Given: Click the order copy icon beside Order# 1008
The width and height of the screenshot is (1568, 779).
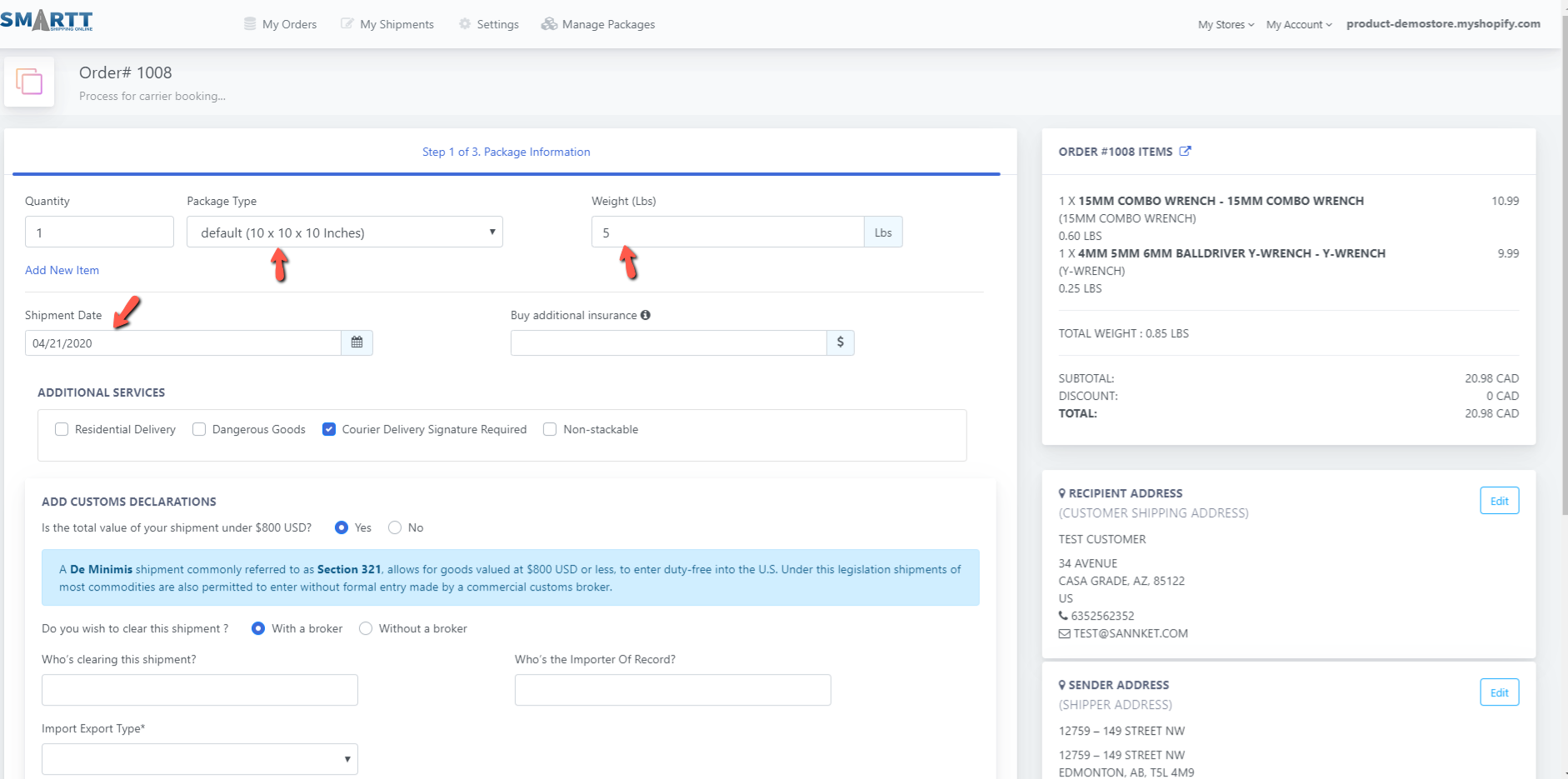Looking at the screenshot, I should [29, 82].
